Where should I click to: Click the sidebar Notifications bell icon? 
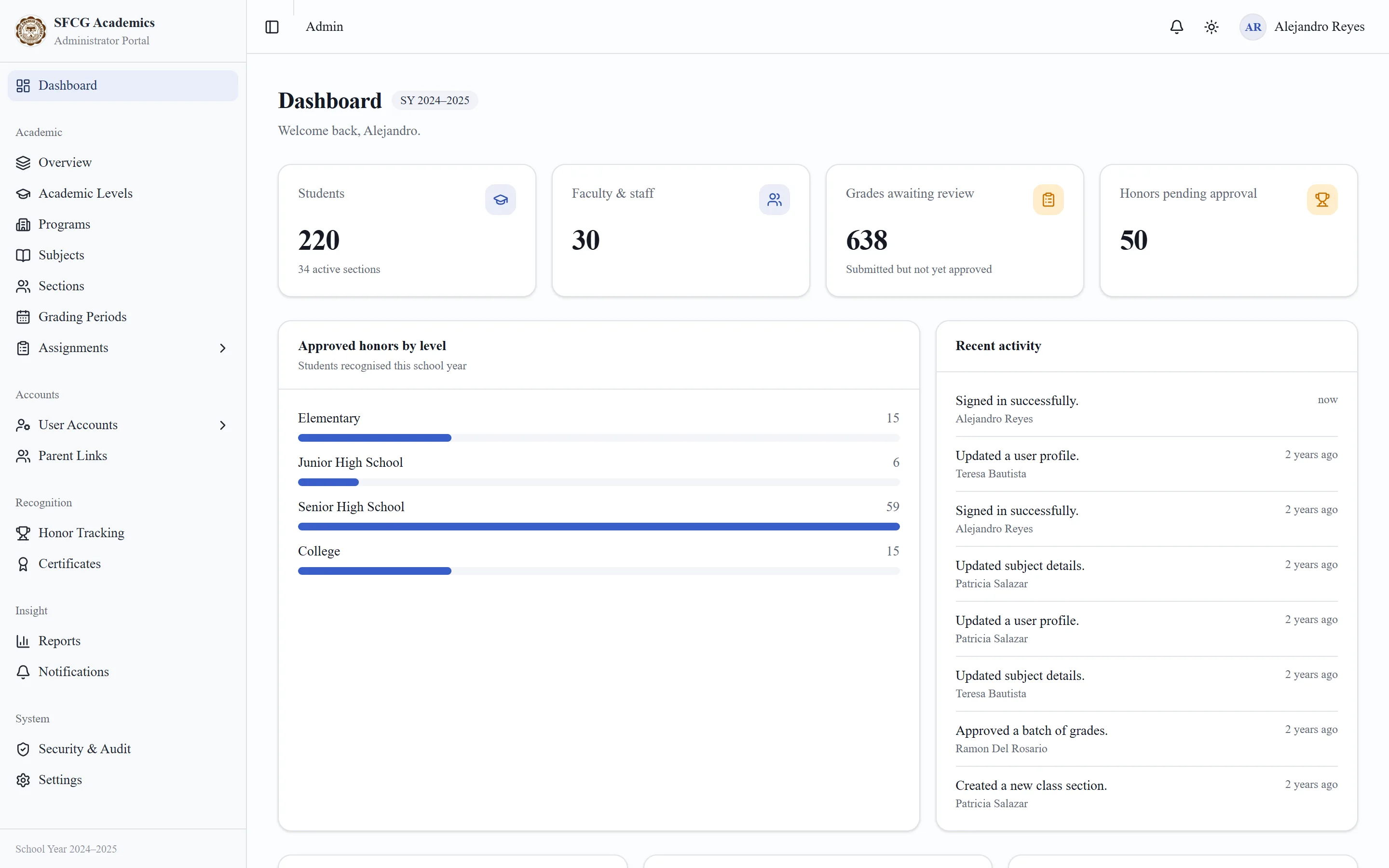23,672
